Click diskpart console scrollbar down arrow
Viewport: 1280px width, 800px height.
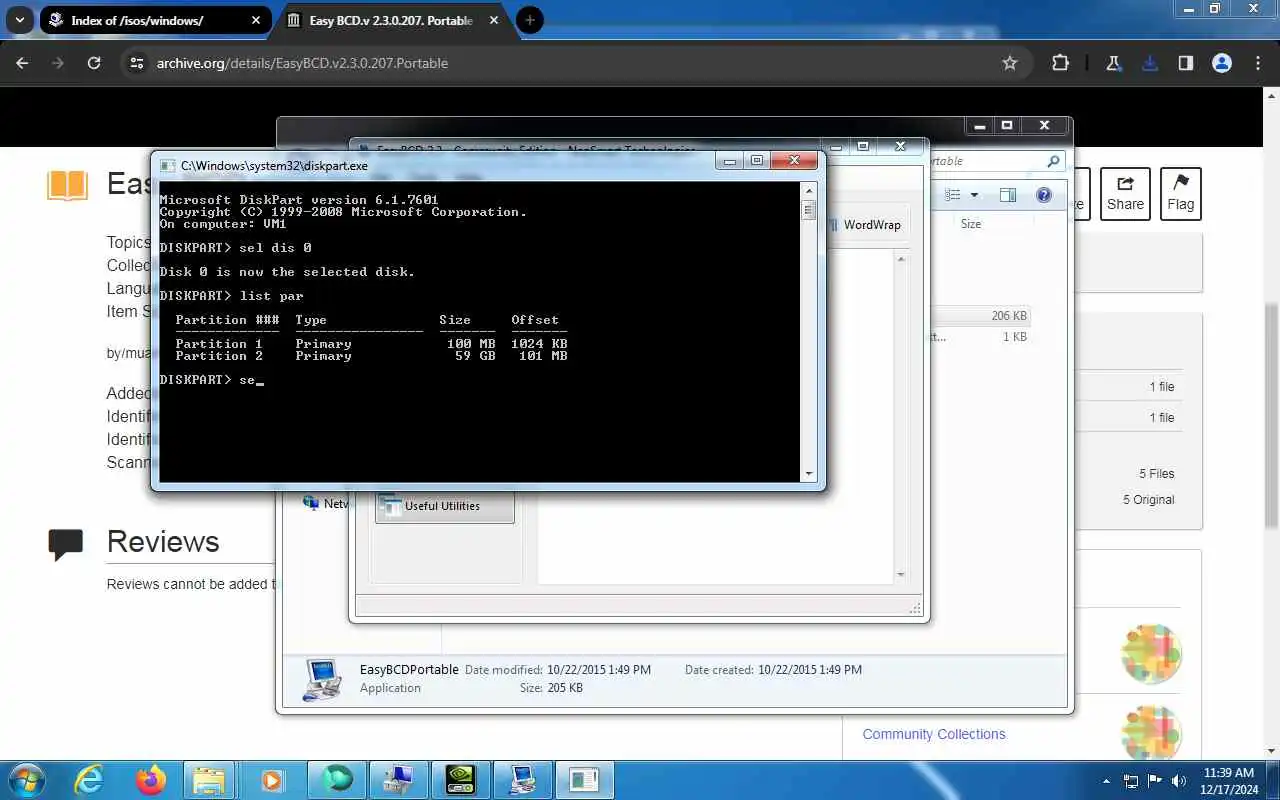(809, 474)
